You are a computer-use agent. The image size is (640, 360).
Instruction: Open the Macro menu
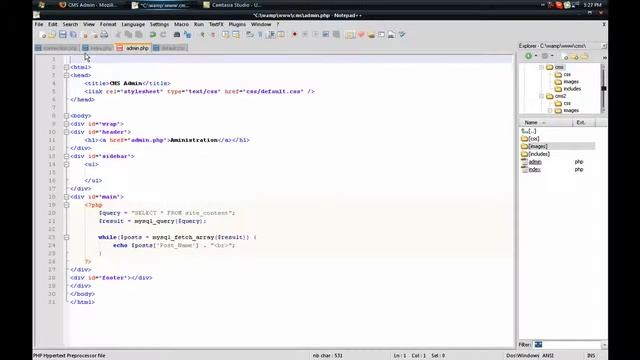coord(181,24)
